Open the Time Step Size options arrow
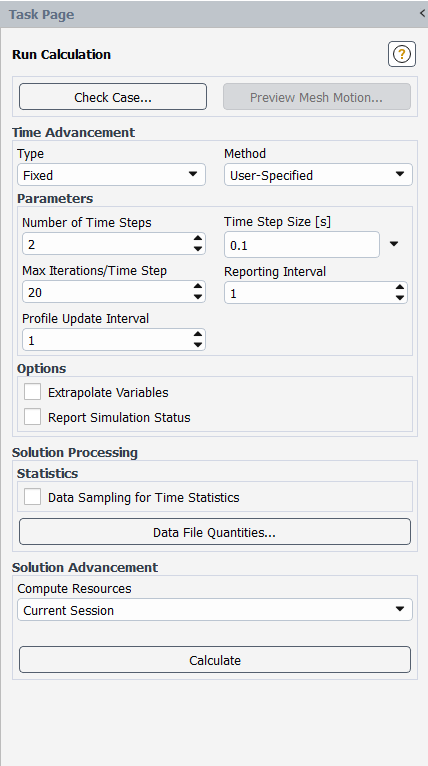This screenshot has height=766, width=428. point(394,244)
